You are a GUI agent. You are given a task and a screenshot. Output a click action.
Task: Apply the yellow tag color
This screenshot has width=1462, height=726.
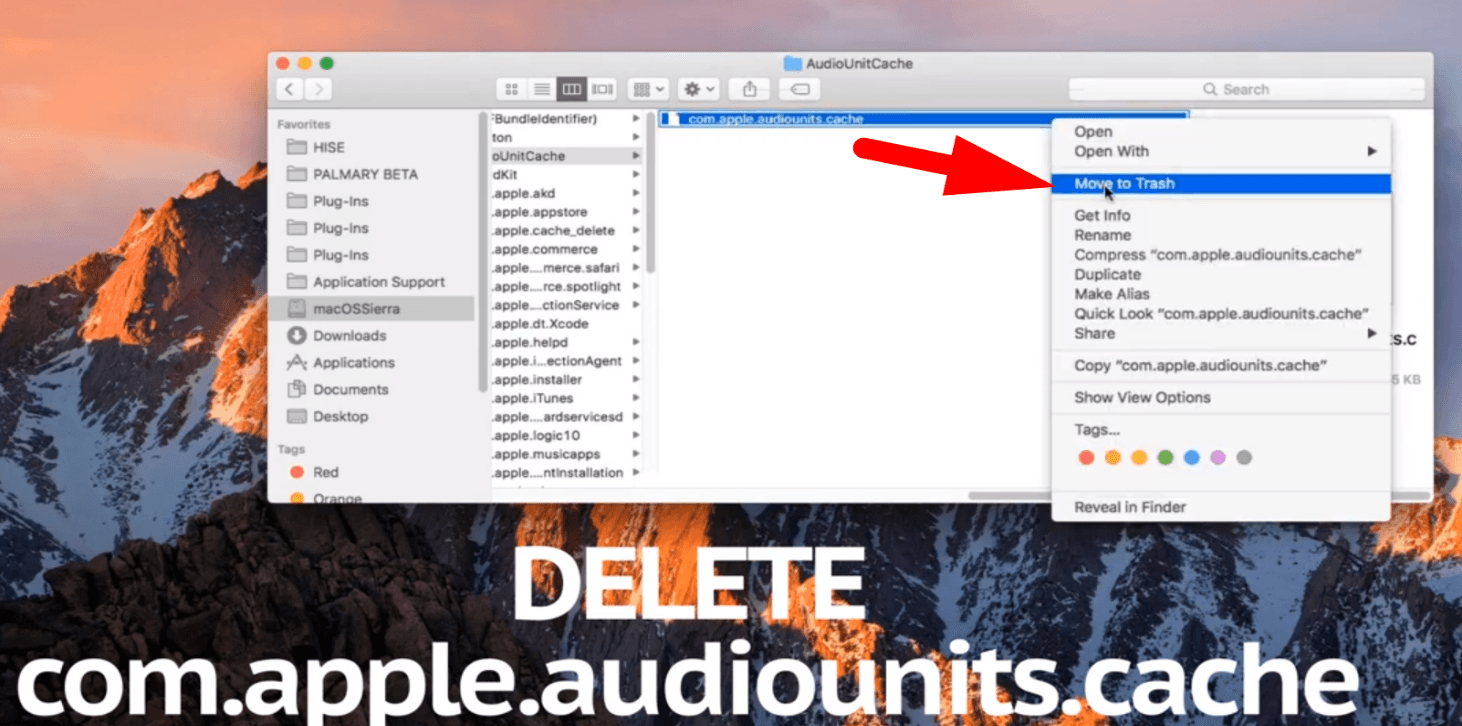coord(1139,458)
